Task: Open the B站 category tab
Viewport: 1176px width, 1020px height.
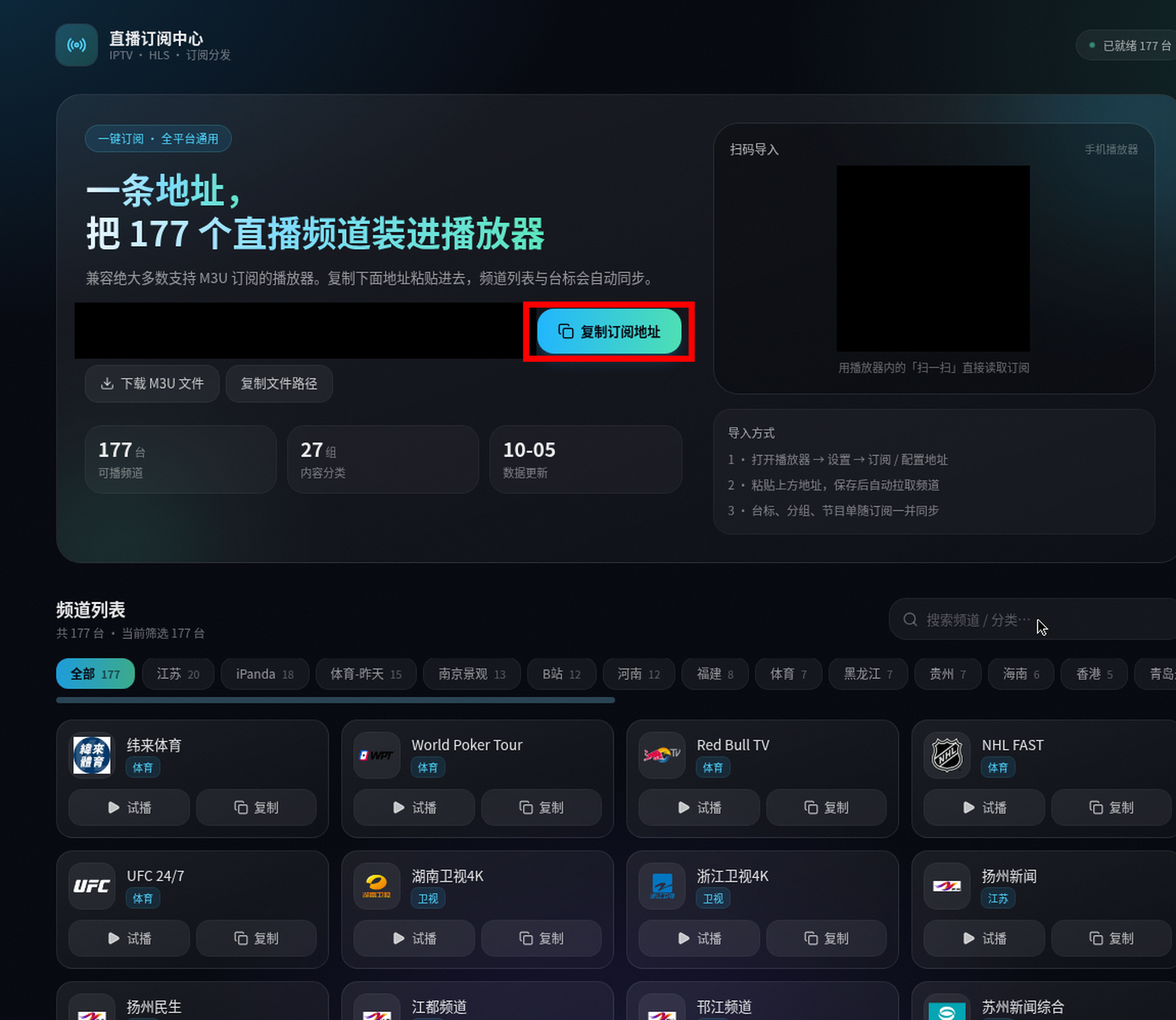Action: pos(561,674)
